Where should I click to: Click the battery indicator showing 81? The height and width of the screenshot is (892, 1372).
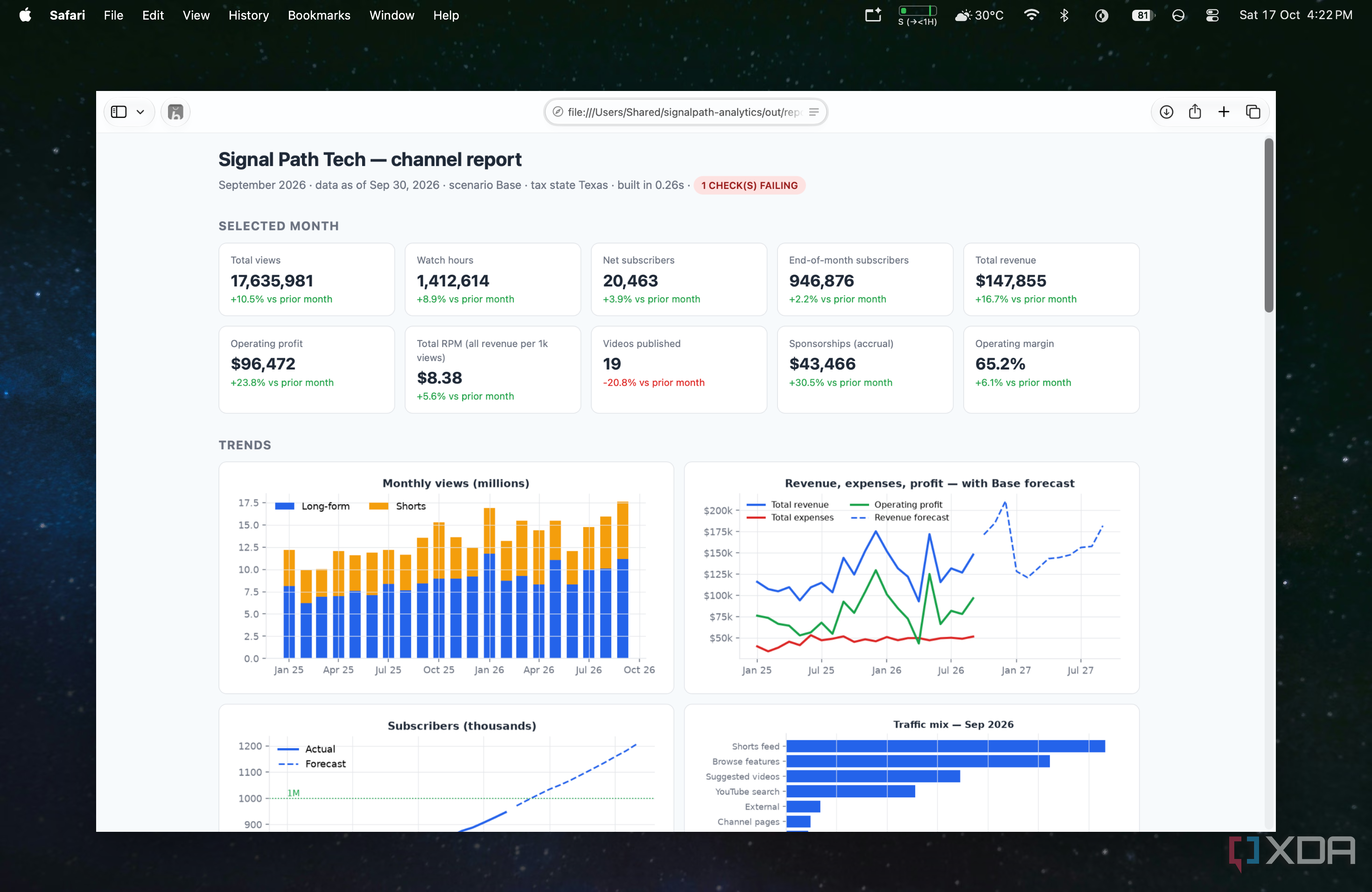coord(1142,15)
